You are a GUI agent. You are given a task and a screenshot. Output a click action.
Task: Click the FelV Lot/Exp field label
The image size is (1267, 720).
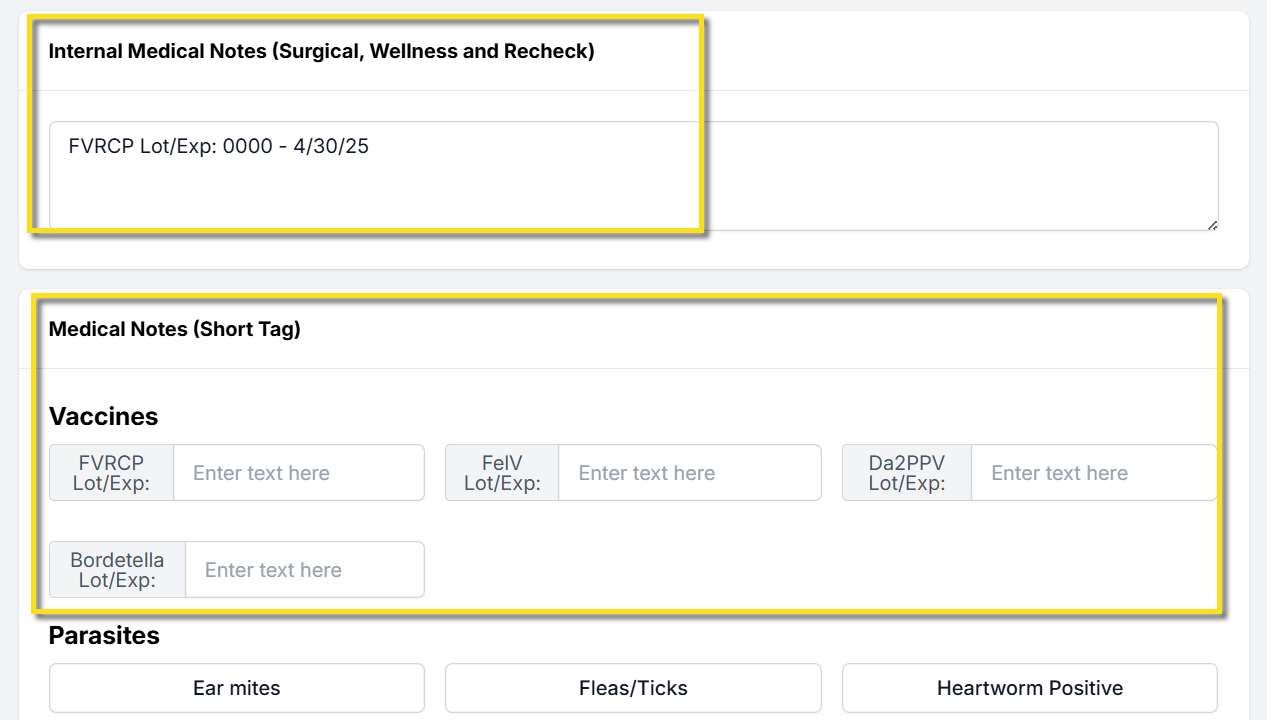pyautogui.click(x=502, y=473)
